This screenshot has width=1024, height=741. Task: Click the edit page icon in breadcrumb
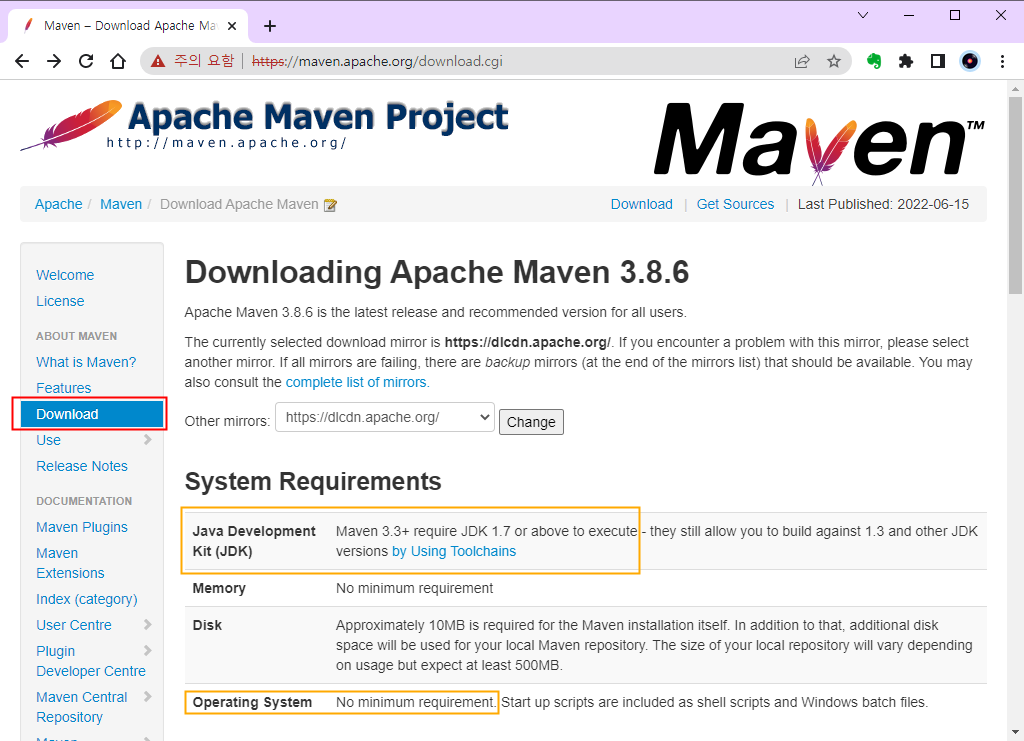pyautogui.click(x=330, y=205)
